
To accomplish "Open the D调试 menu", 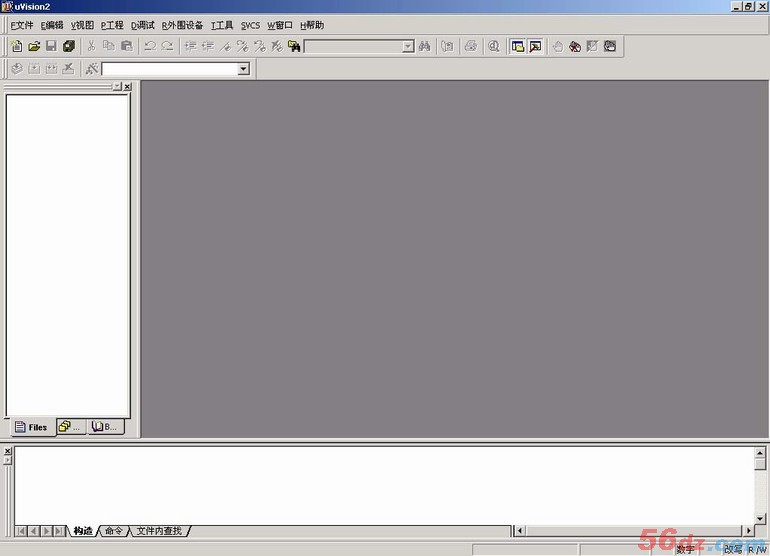I will coord(142,26).
